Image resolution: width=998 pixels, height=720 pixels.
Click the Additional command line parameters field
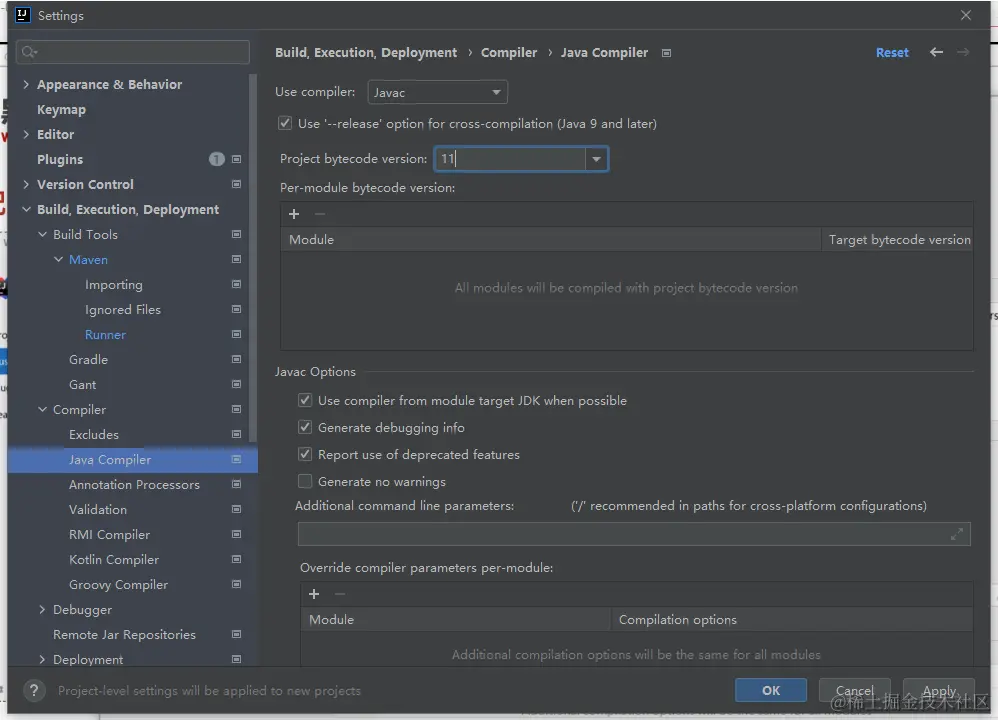[620, 534]
